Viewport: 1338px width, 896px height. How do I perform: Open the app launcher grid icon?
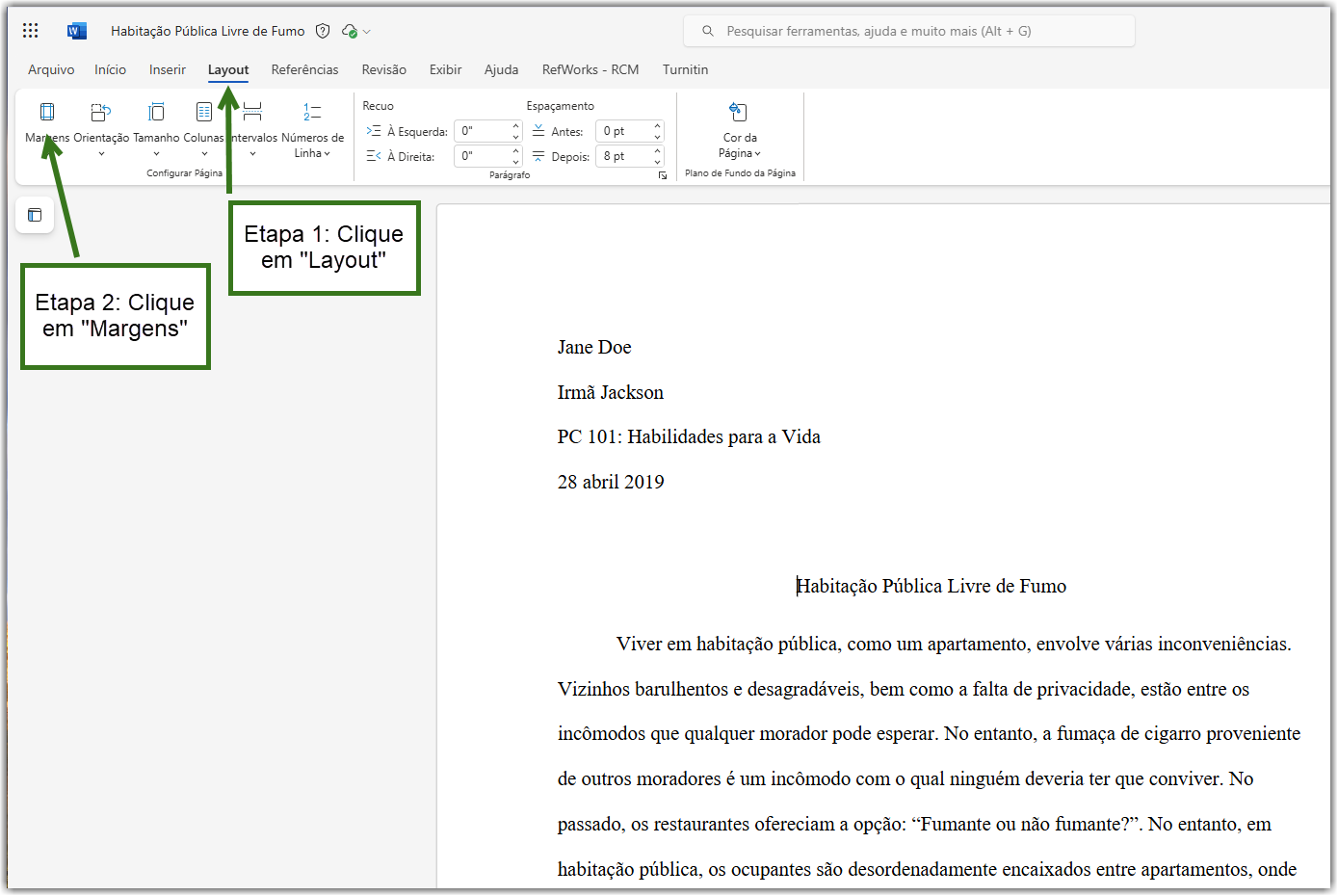[31, 31]
